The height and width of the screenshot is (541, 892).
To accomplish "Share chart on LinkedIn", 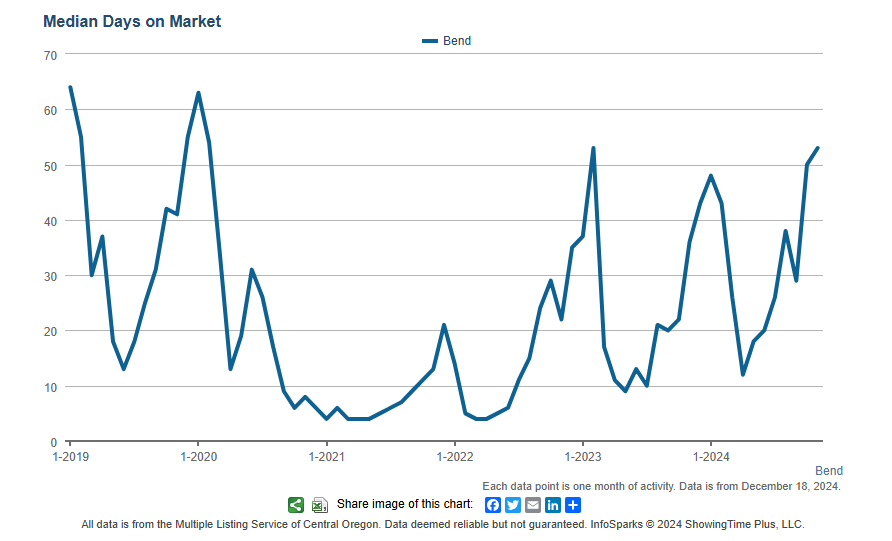I will coord(553,505).
